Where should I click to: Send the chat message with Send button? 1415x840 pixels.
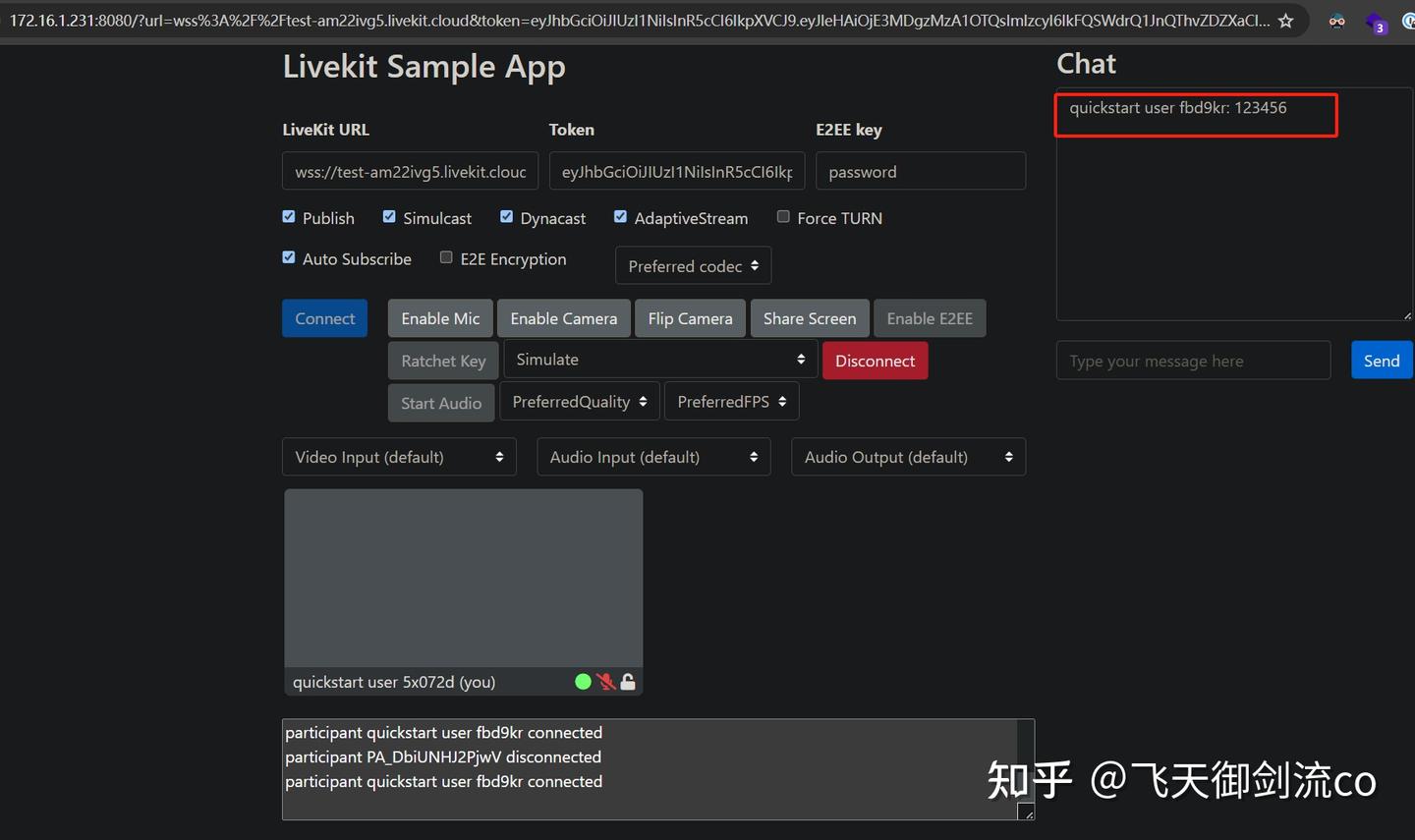(x=1382, y=361)
